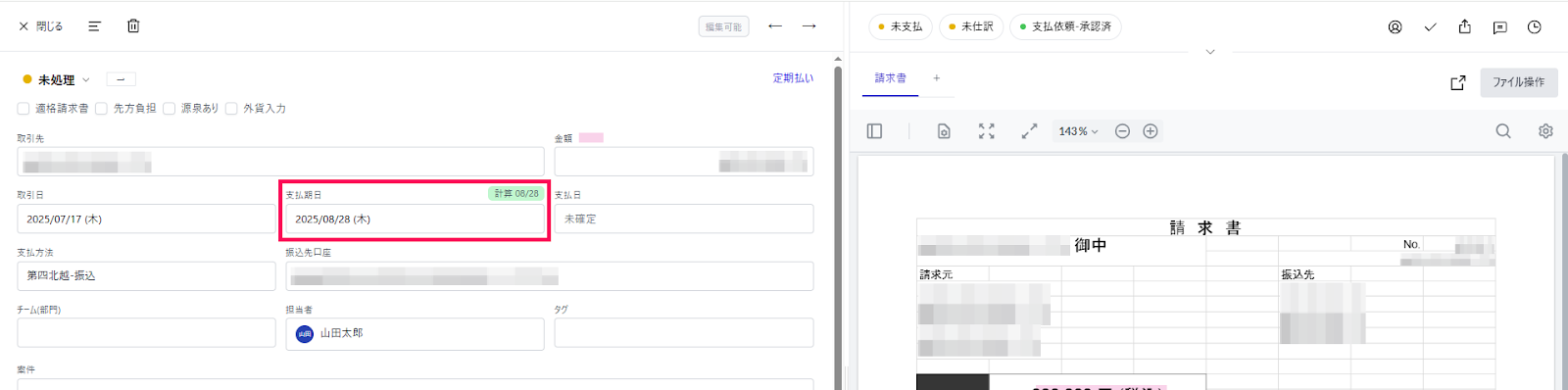This screenshot has height=390, width=1568.
Task: Select the 支払期日 field 2025/08/28
Action: click(415, 219)
